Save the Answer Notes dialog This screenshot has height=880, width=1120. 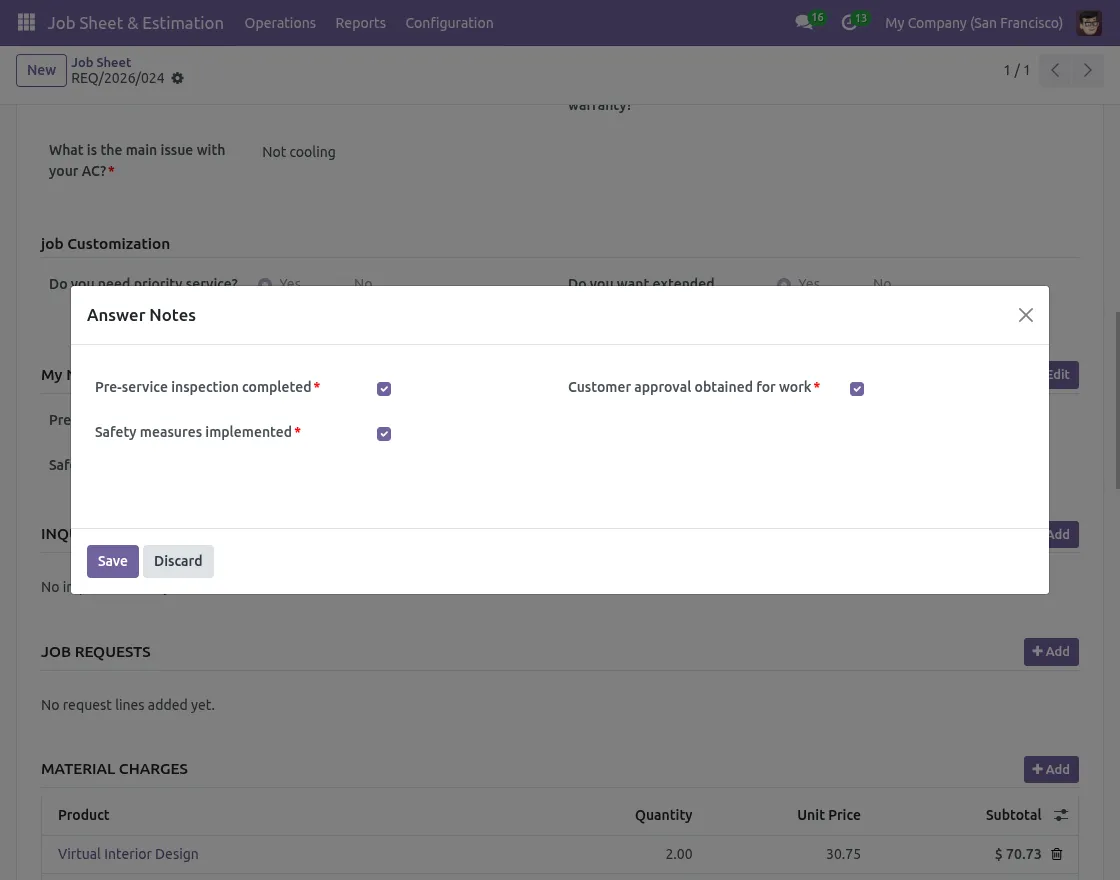click(112, 561)
